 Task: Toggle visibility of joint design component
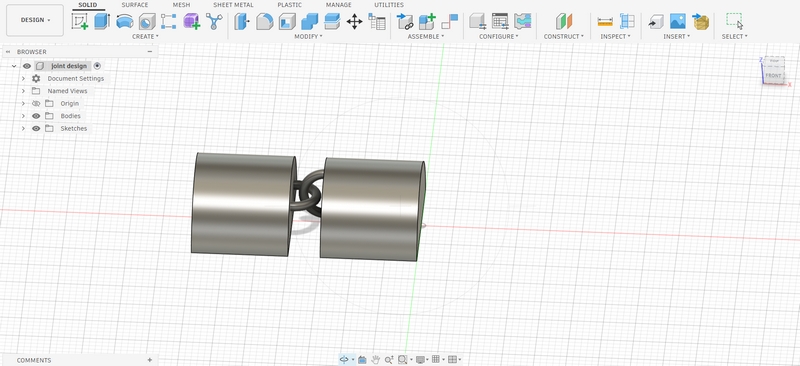[x=27, y=66]
